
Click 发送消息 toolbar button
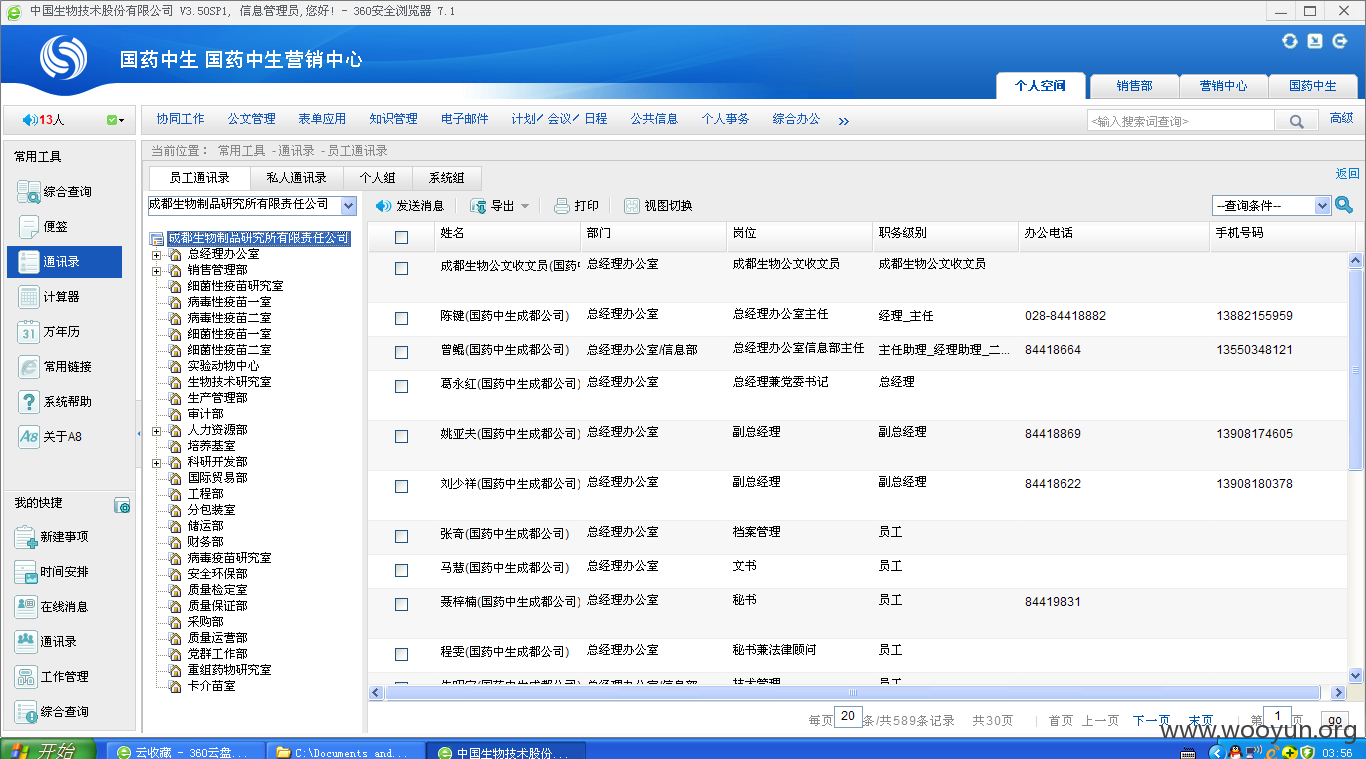tap(410, 206)
